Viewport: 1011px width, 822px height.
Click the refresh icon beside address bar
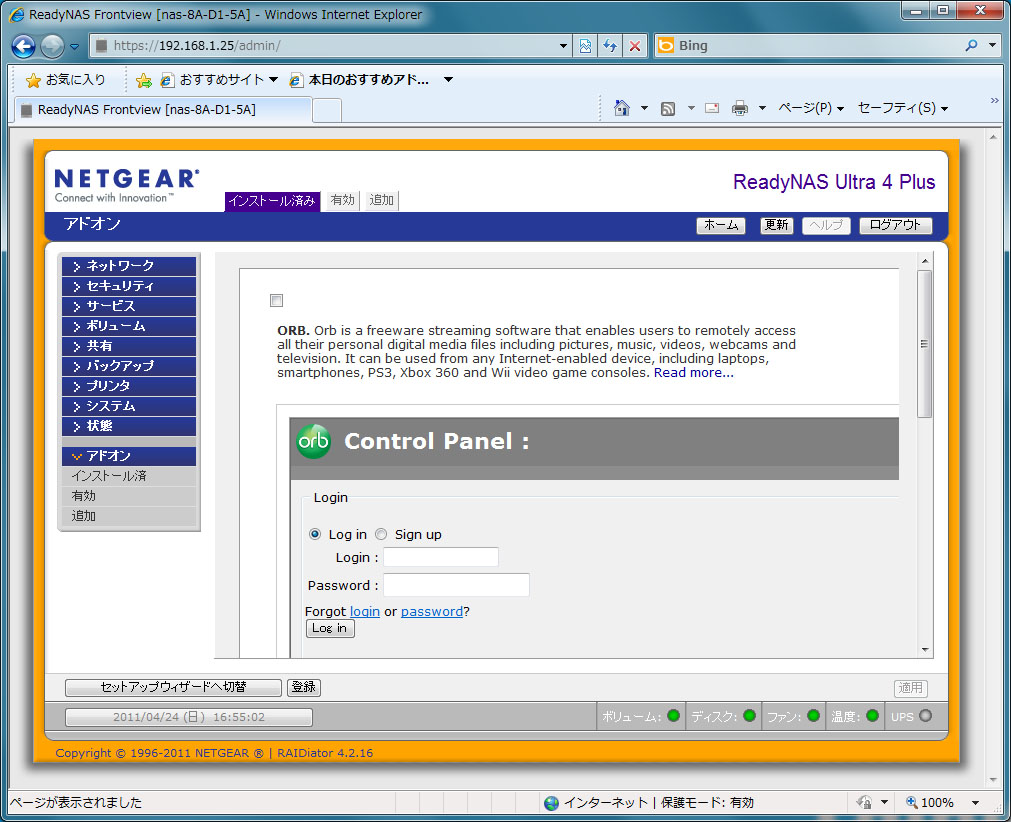[x=610, y=46]
